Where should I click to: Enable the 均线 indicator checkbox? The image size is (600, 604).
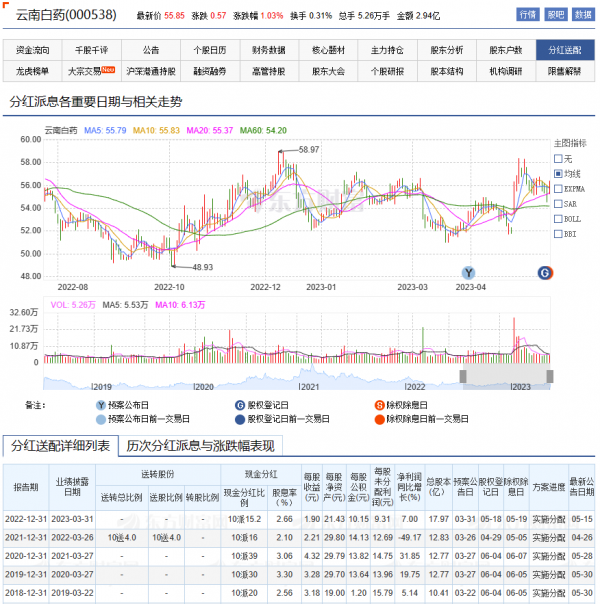pos(558,173)
